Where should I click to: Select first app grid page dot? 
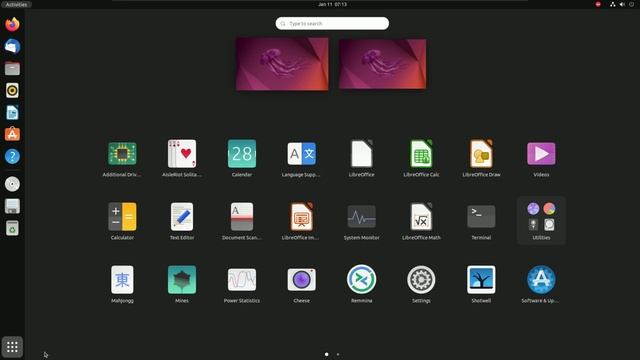tap(327, 354)
